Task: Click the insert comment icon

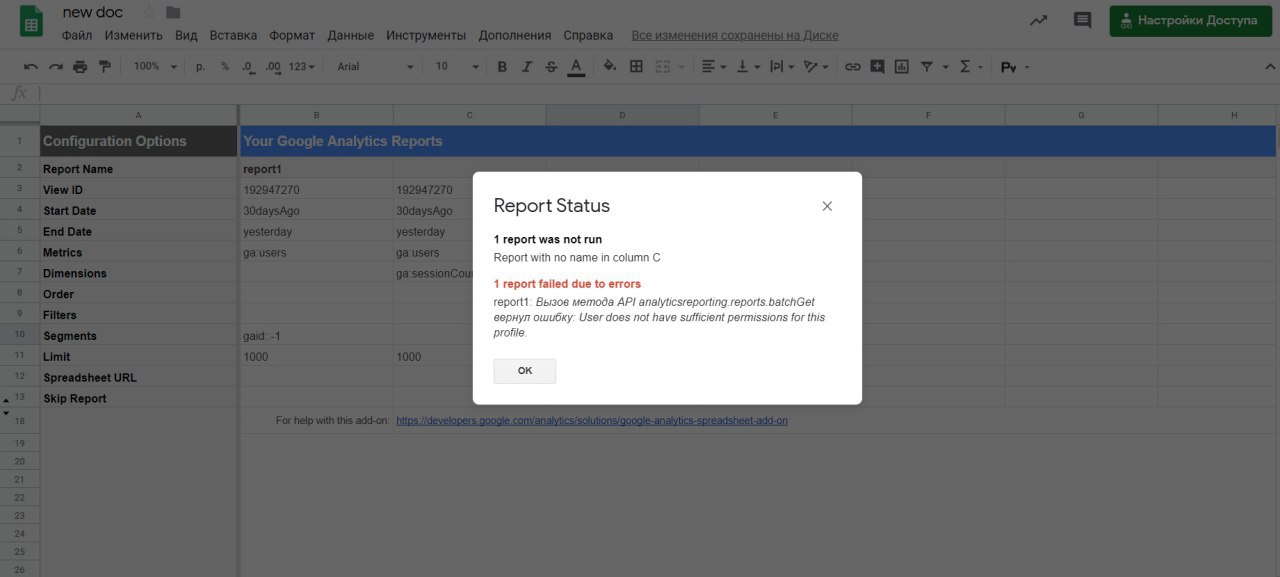Action: (877, 67)
